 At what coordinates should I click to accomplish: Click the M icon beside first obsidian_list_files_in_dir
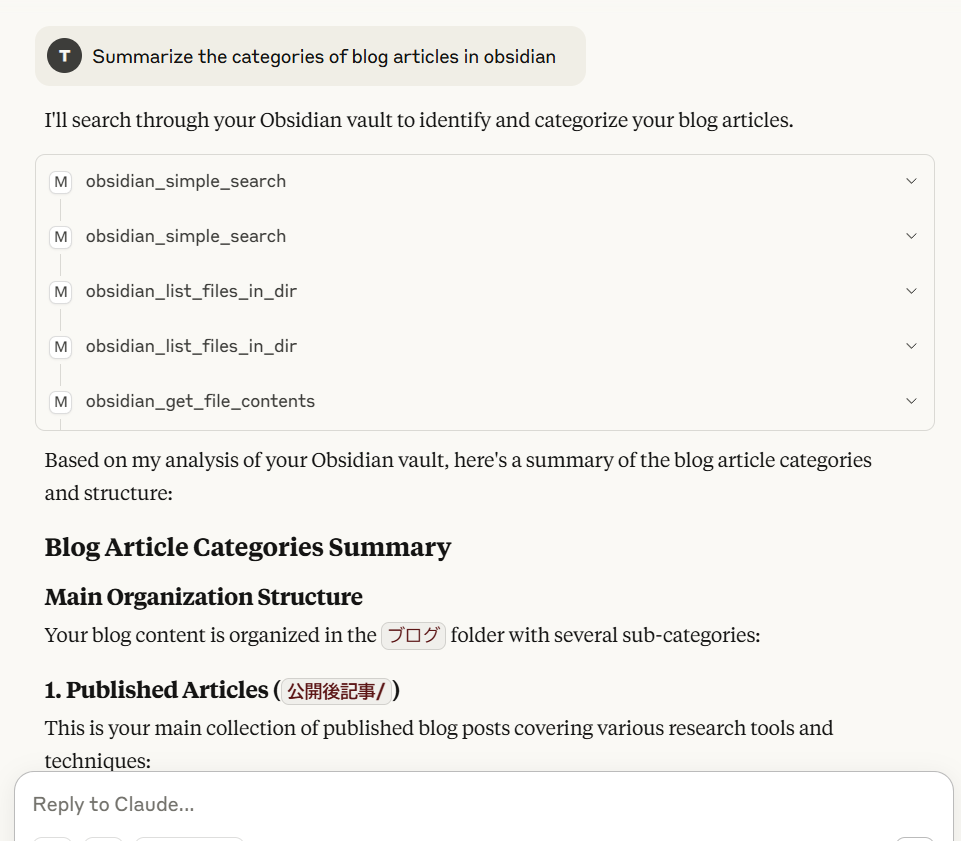tap(61, 292)
